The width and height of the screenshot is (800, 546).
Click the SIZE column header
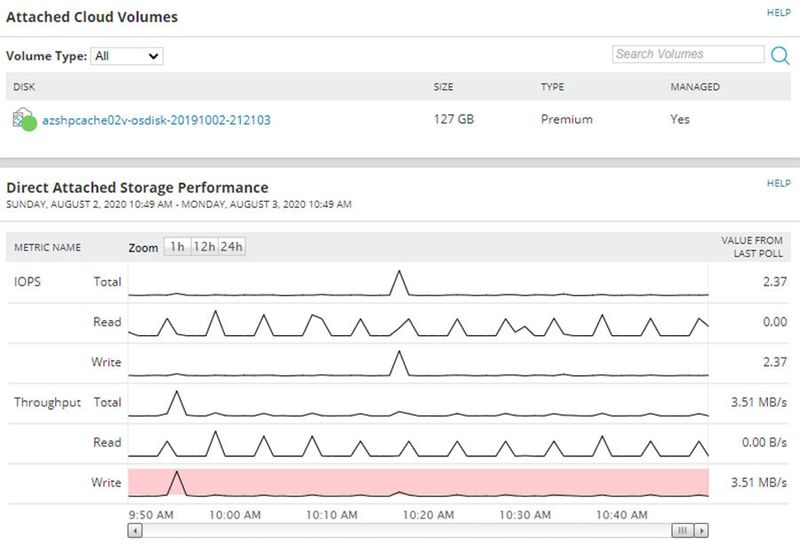tap(443, 87)
